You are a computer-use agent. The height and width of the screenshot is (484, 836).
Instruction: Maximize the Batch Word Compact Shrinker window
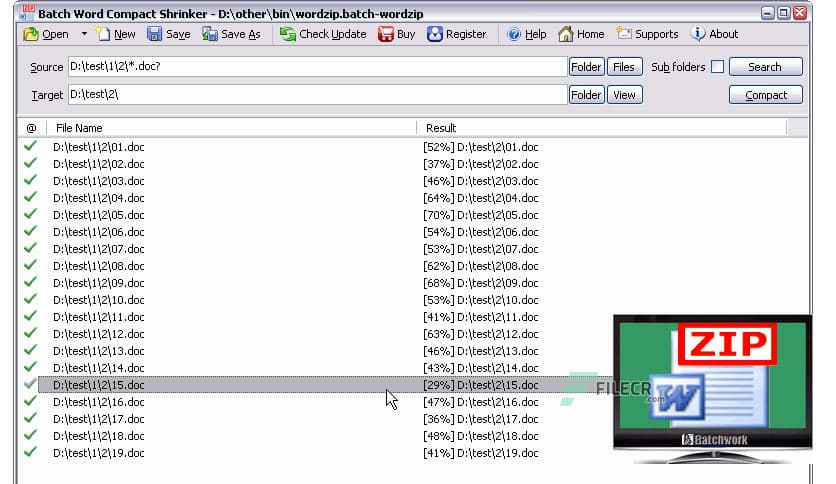click(x=783, y=13)
